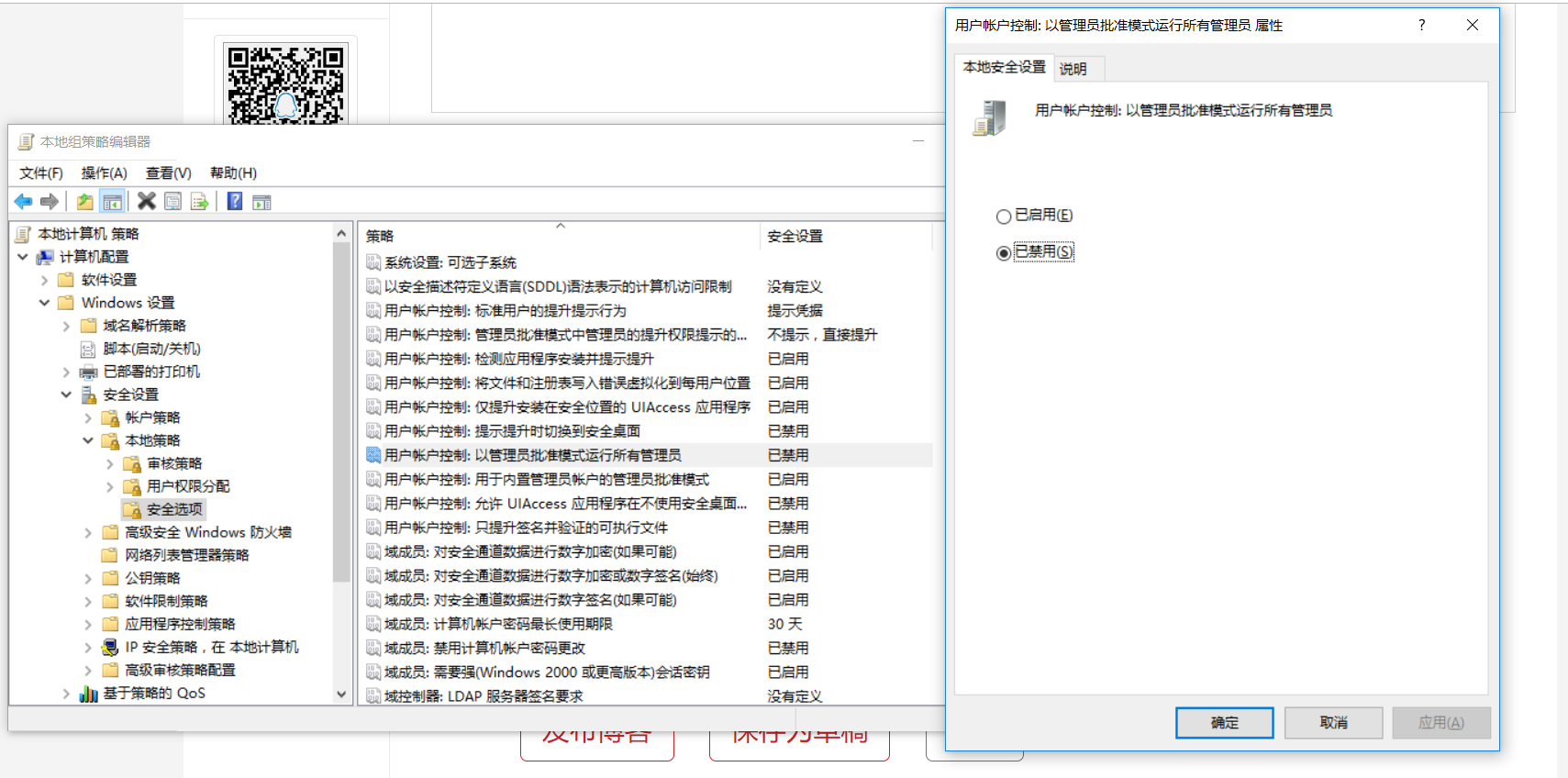
Task: Click the 确定 button
Action: click(1224, 723)
